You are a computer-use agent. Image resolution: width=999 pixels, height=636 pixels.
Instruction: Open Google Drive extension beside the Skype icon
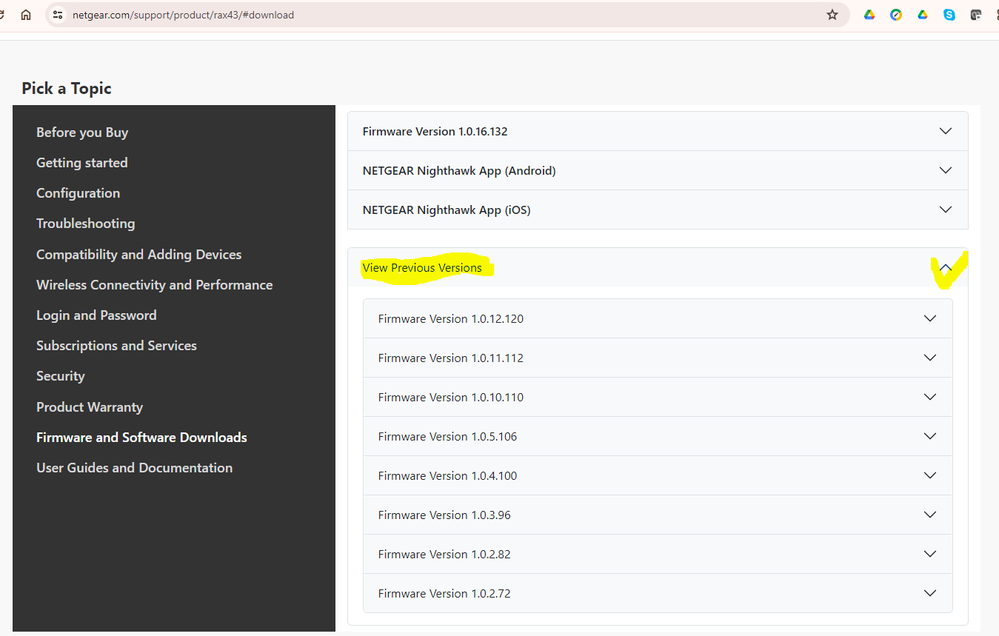click(923, 15)
